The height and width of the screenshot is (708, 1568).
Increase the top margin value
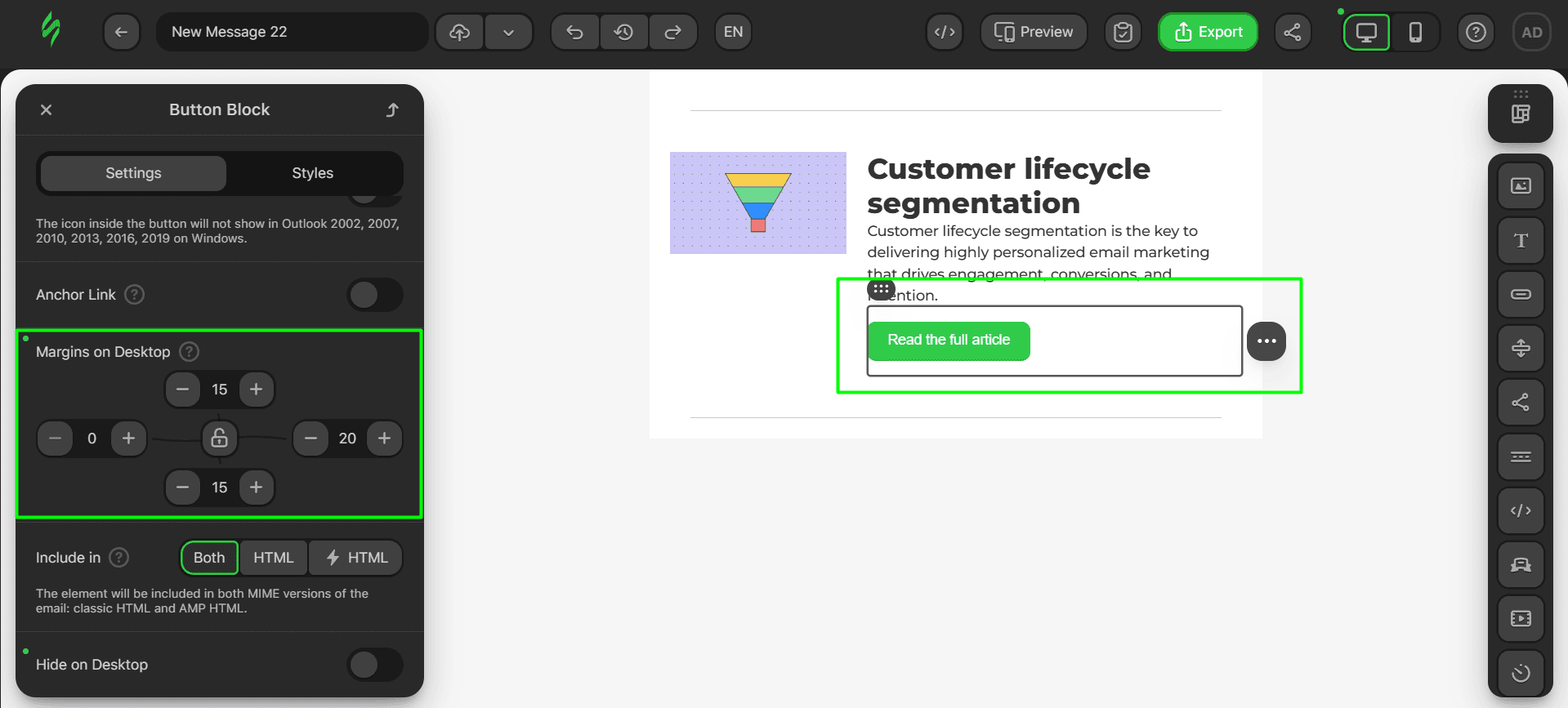(x=257, y=390)
